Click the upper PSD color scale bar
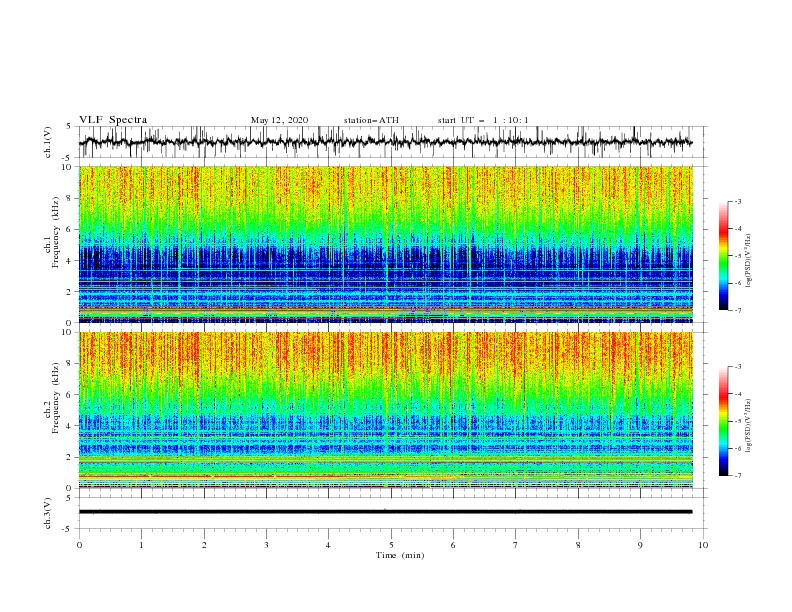This screenshot has height=612, width=792. [x=724, y=256]
